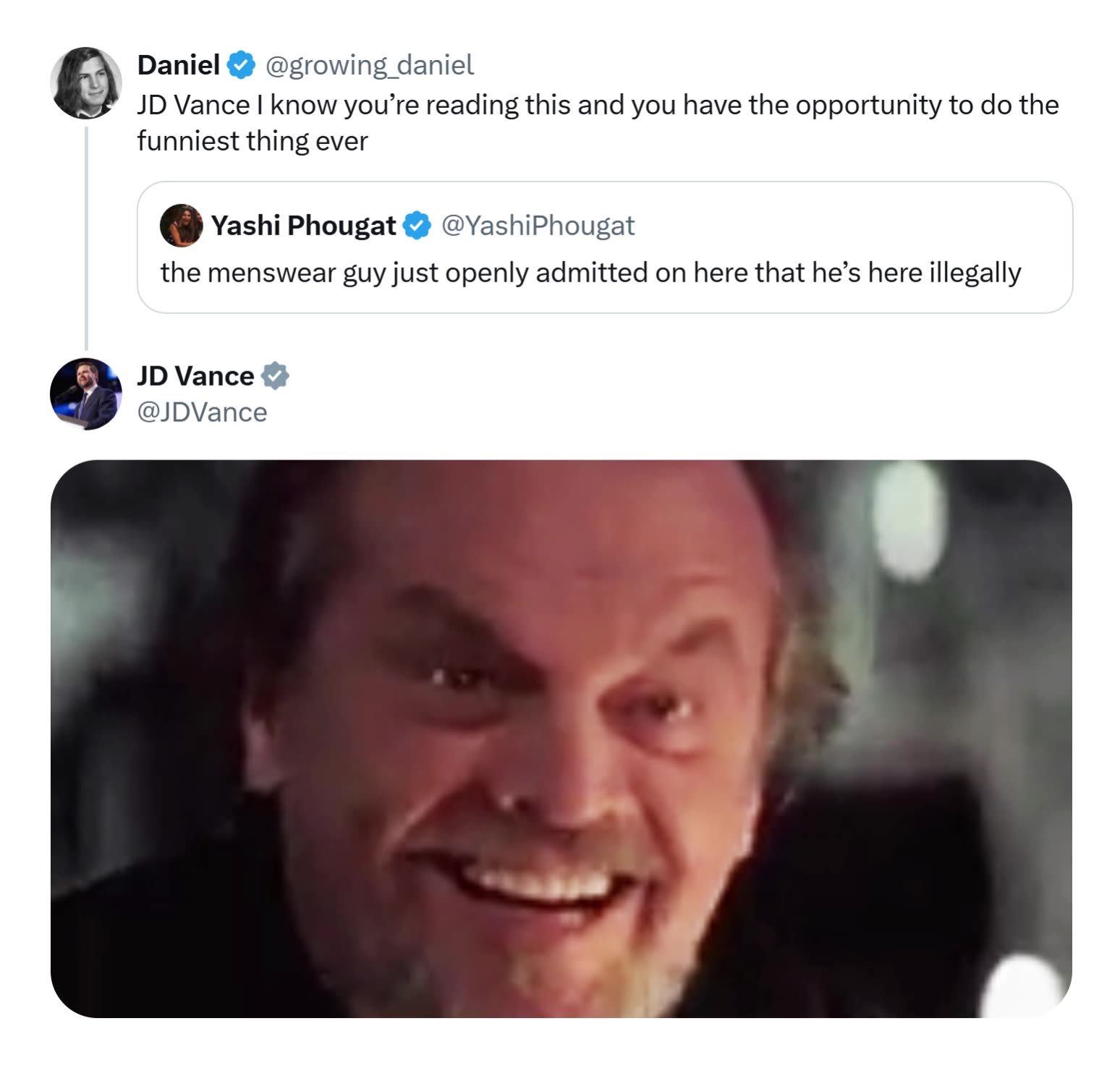Open Yashi Phougat's small profile avatar

(181, 226)
